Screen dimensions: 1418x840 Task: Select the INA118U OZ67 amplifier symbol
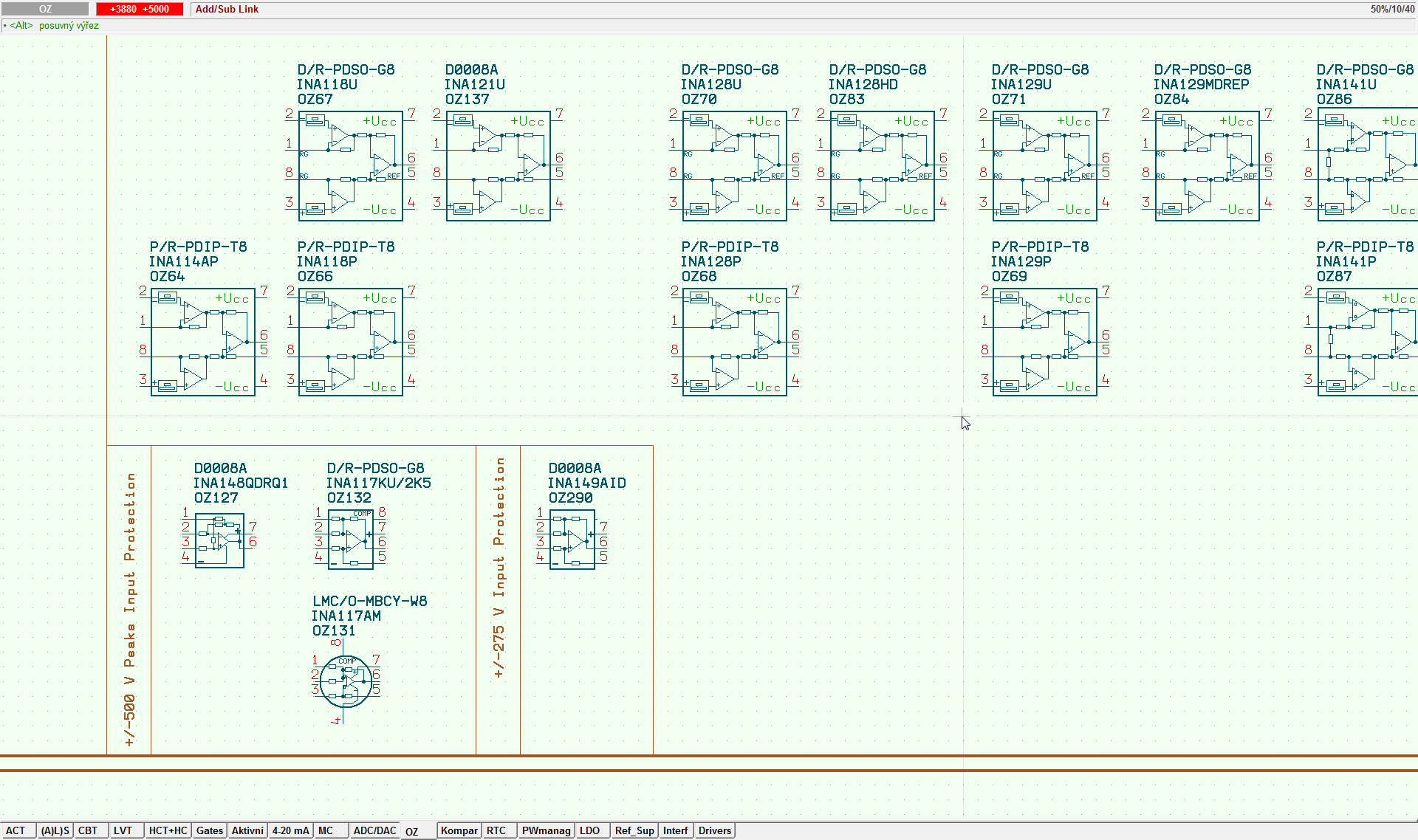pyautogui.click(x=351, y=165)
